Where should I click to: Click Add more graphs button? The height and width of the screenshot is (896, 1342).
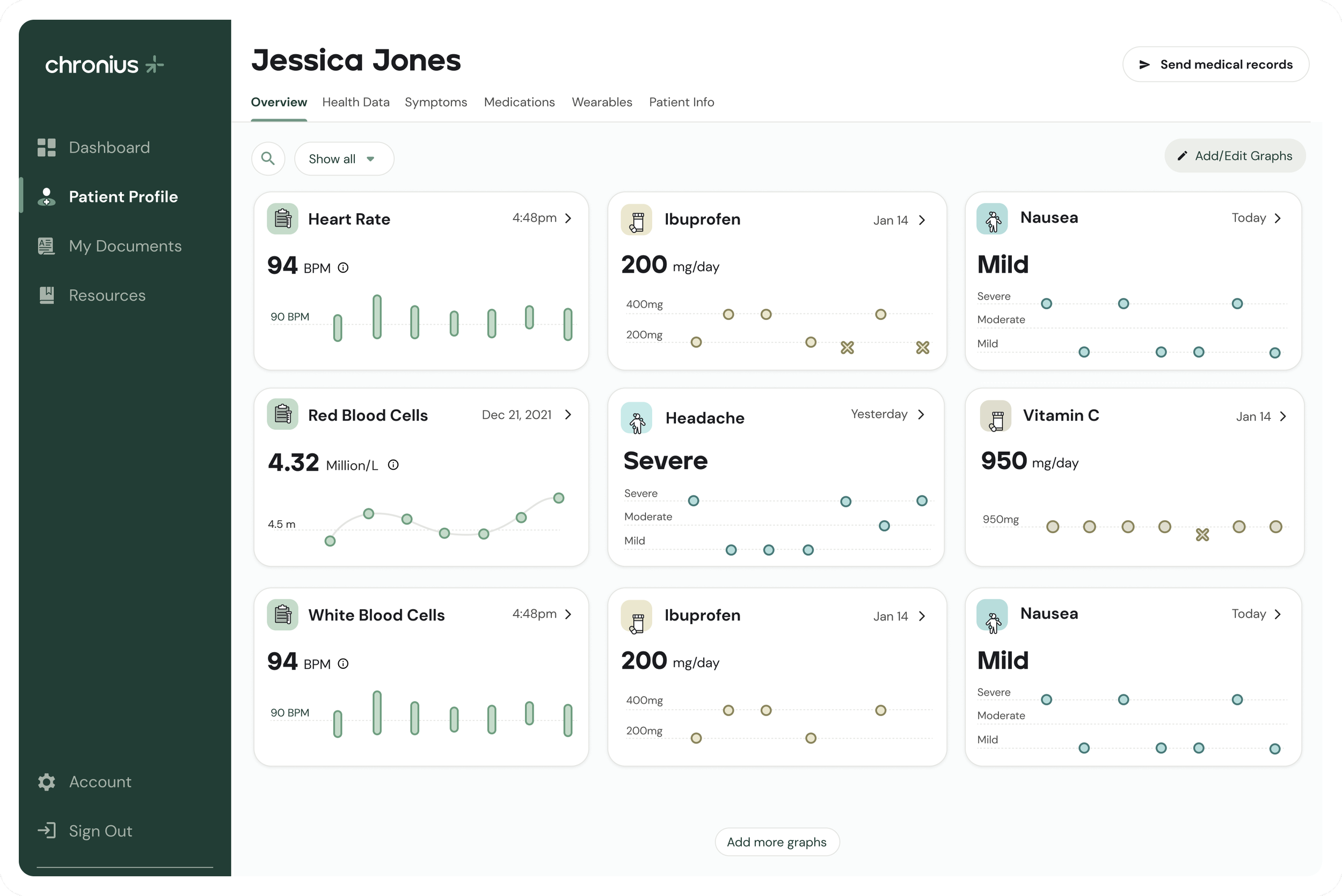(x=776, y=842)
